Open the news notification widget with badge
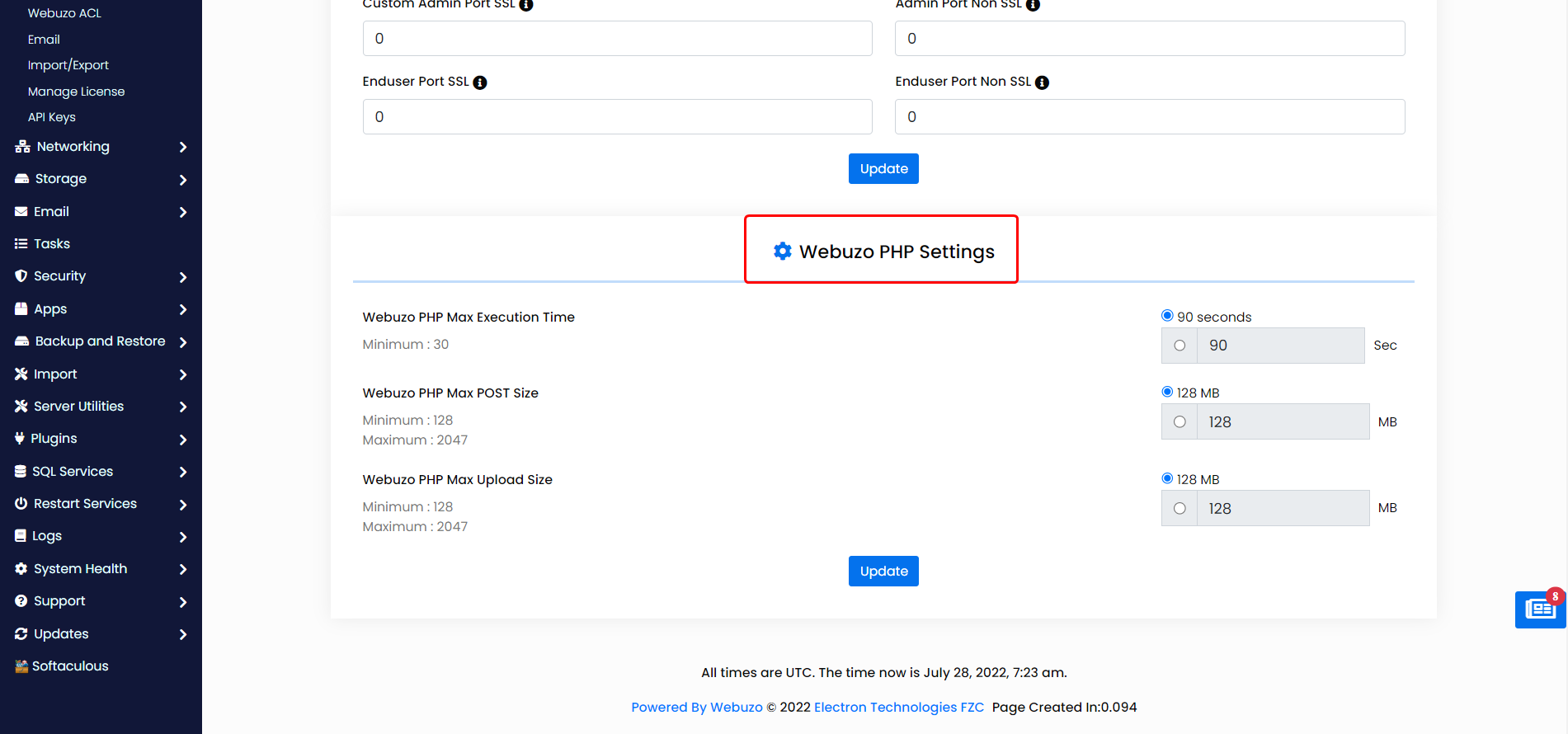Image resolution: width=1568 pixels, height=734 pixels. (x=1539, y=609)
